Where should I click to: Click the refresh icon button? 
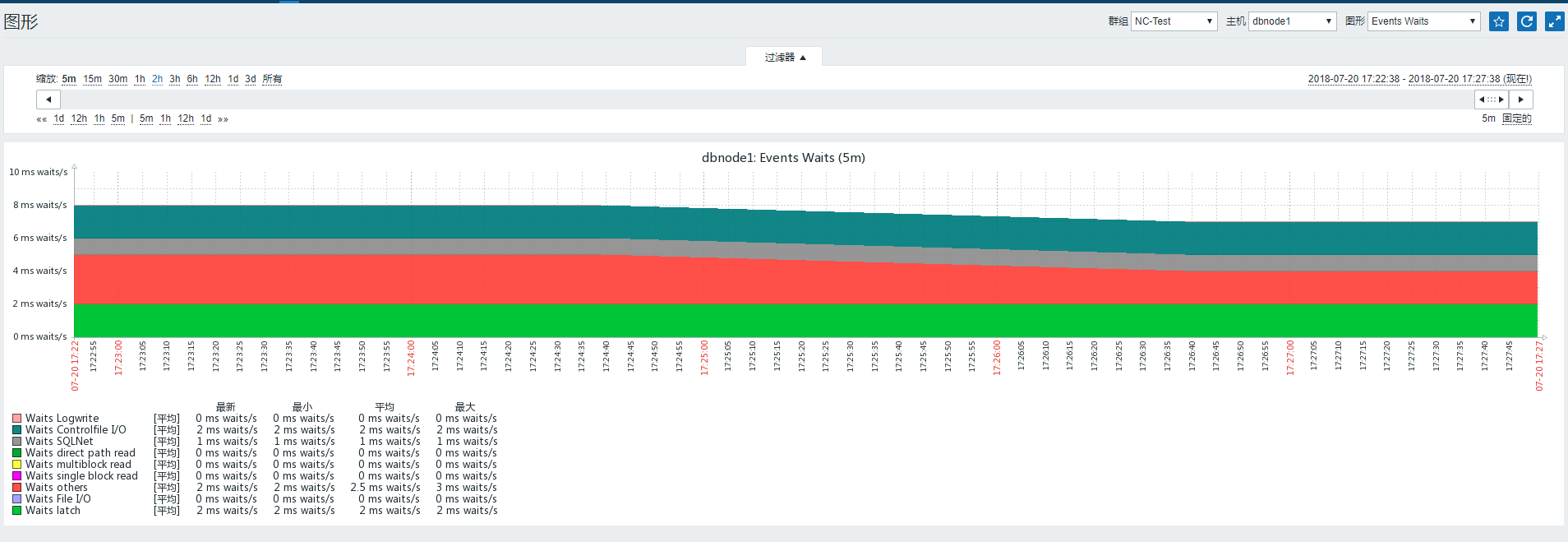click(x=1526, y=21)
